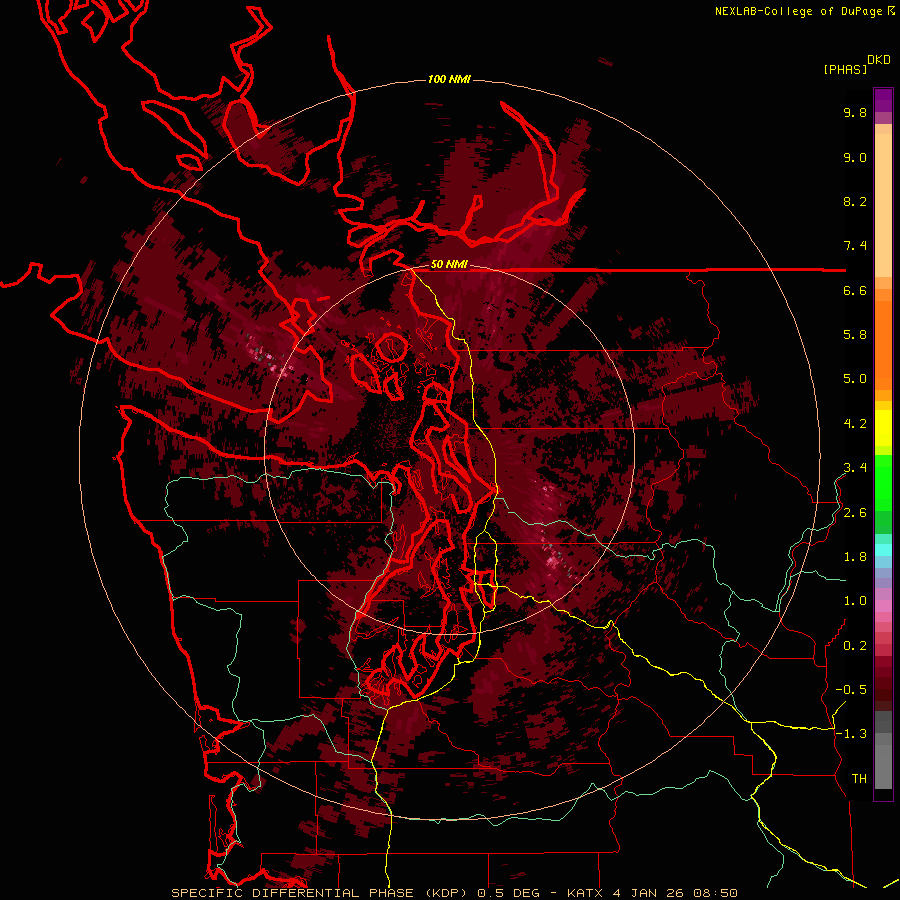Select the 8.2 legend value

tap(855, 201)
